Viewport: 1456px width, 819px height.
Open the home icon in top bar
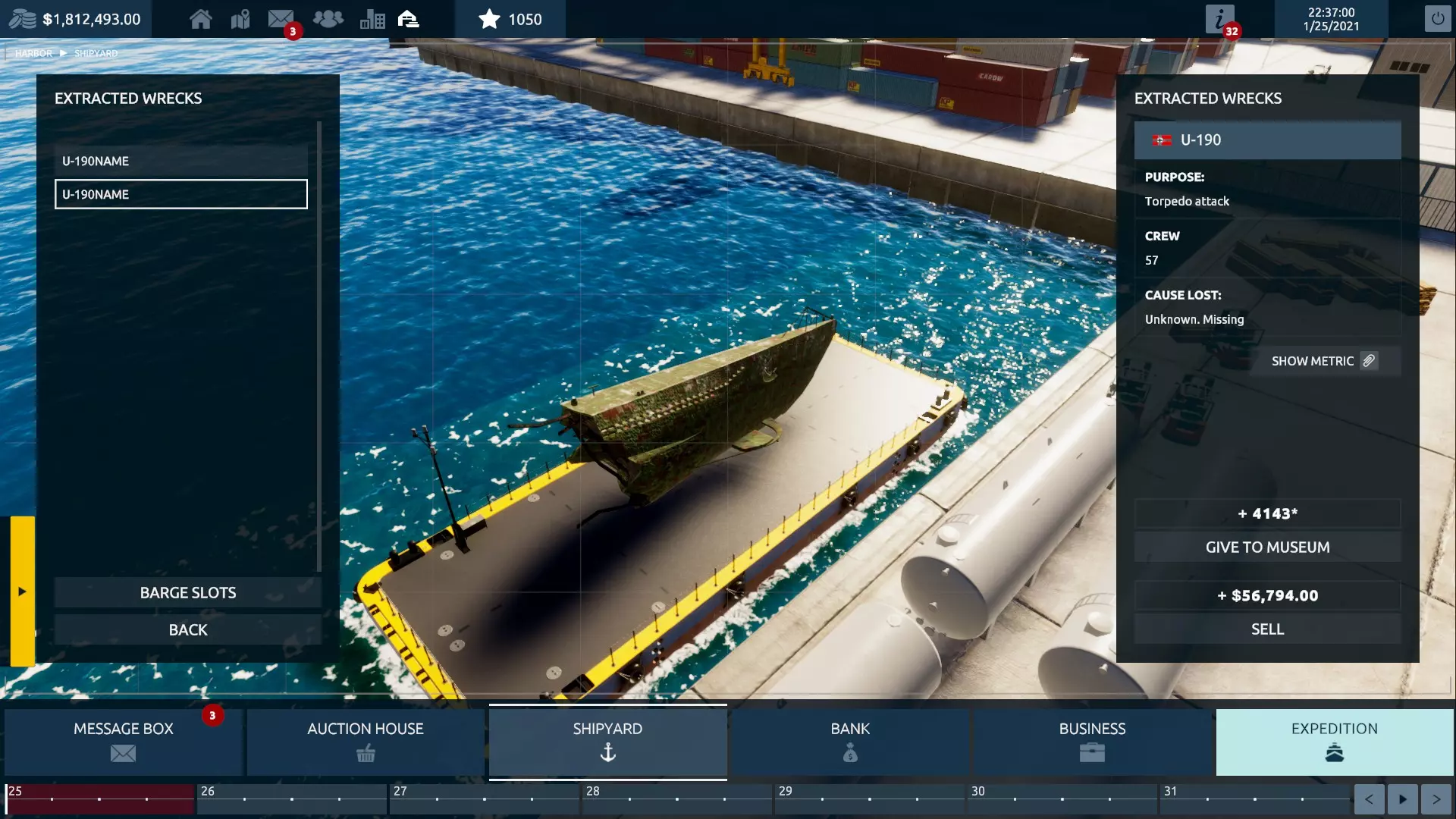tap(200, 19)
